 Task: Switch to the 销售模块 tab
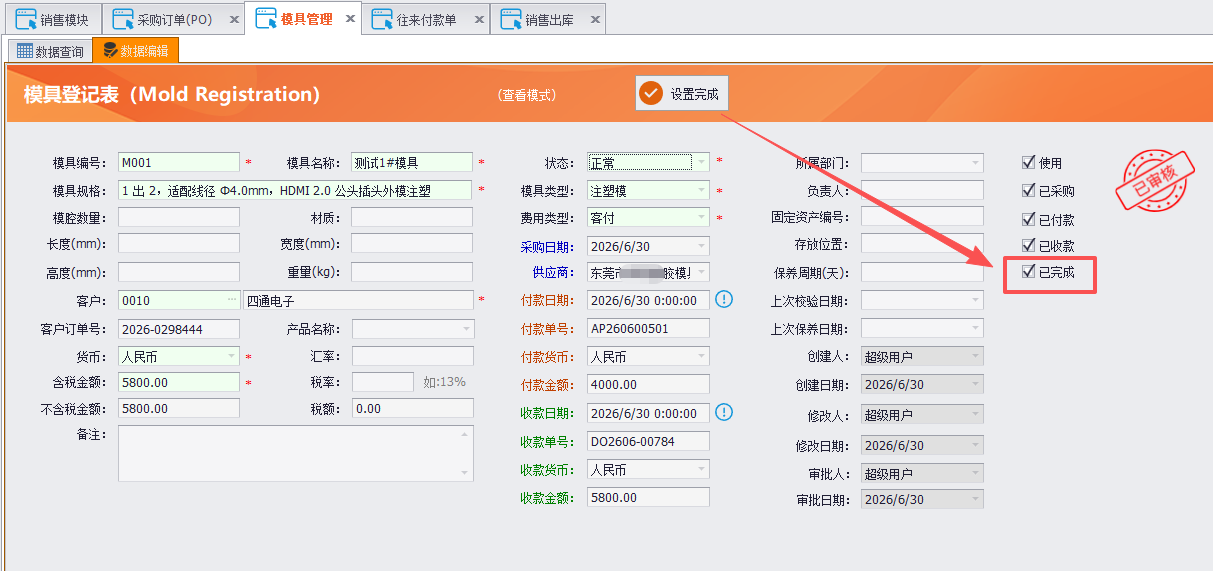click(x=53, y=19)
